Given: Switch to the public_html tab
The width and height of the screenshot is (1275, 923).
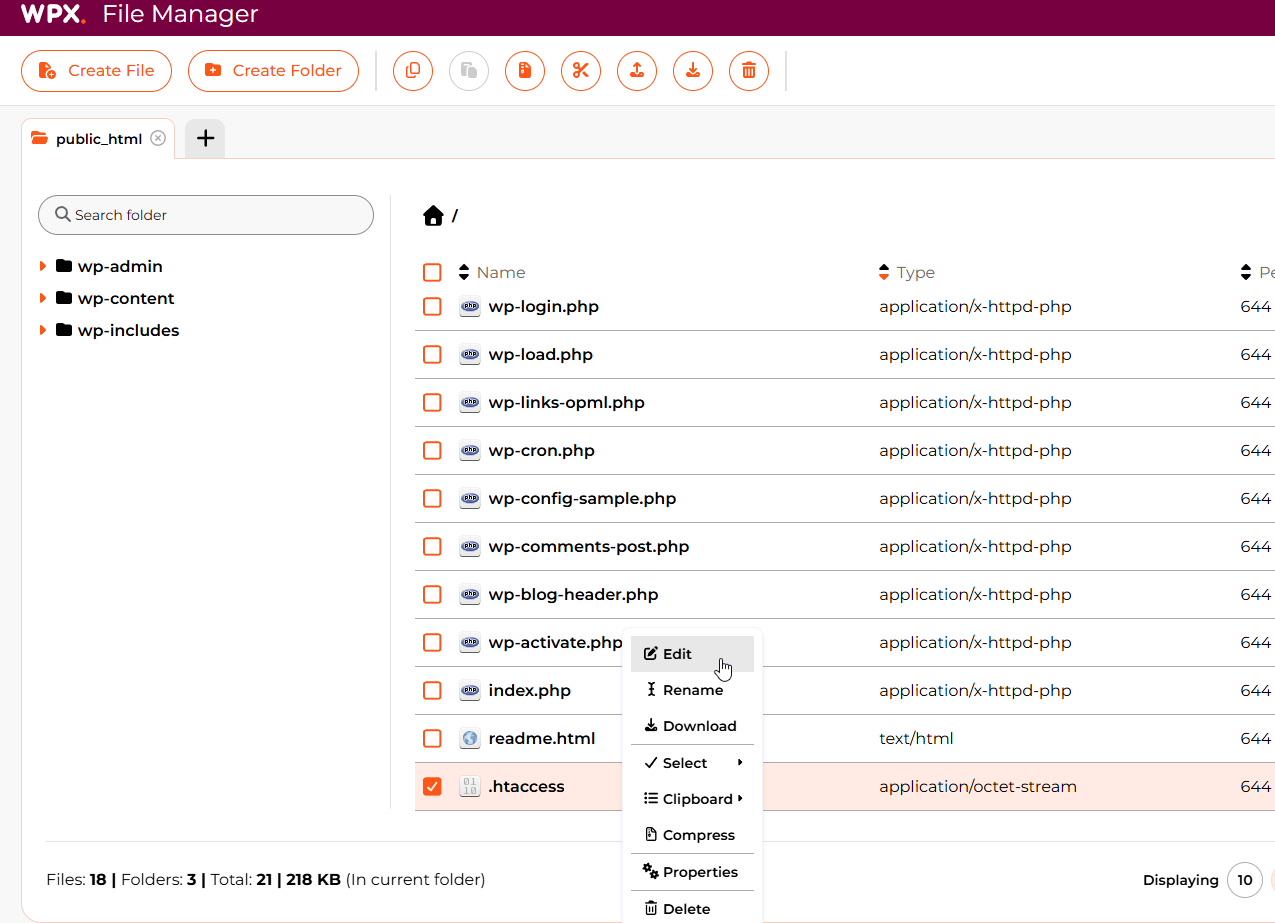Looking at the screenshot, I should pyautogui.click(x=98, y=139).
